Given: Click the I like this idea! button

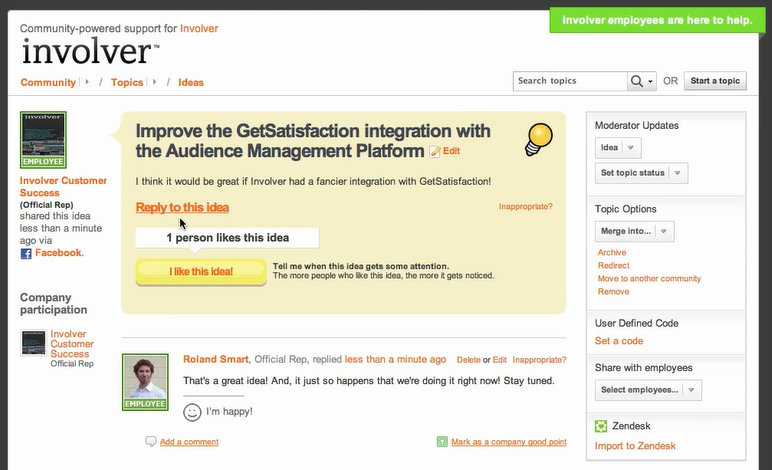Looking at the screenshot, I should tap(201, 272).
